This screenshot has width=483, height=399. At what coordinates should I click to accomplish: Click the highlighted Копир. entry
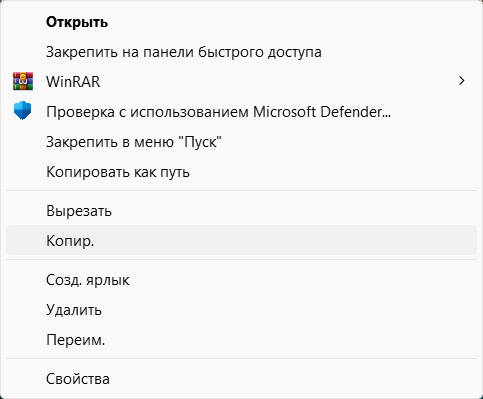[241, 240]
